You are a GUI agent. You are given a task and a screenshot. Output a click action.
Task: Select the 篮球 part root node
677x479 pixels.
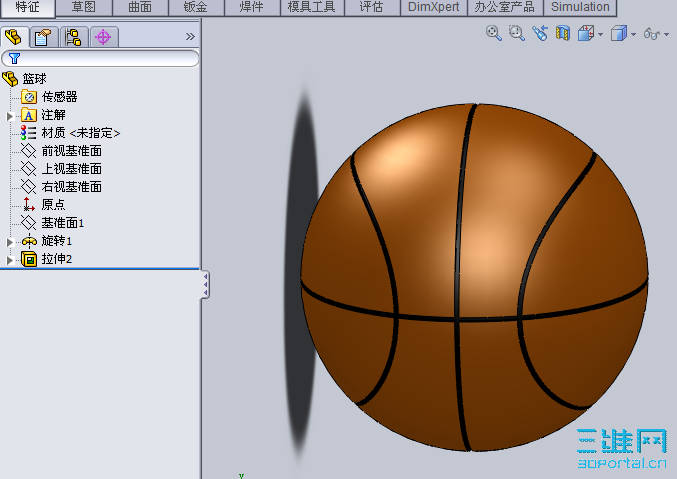coord(34,79)
